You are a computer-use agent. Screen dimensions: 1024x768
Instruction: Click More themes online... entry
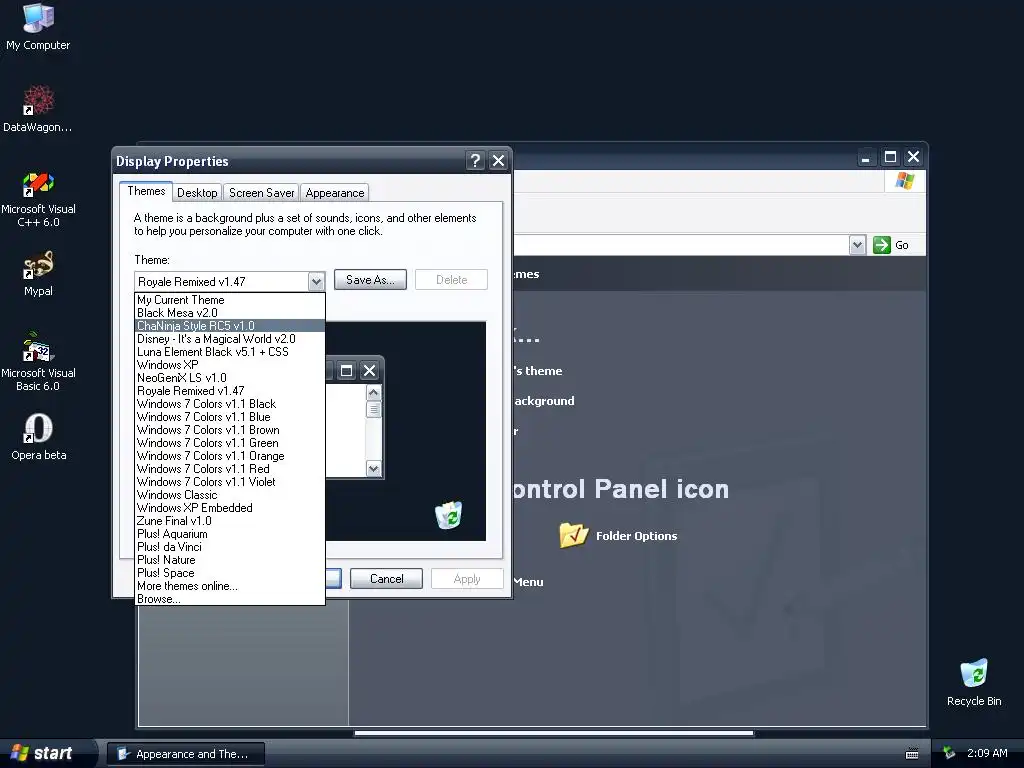(230, 586)
